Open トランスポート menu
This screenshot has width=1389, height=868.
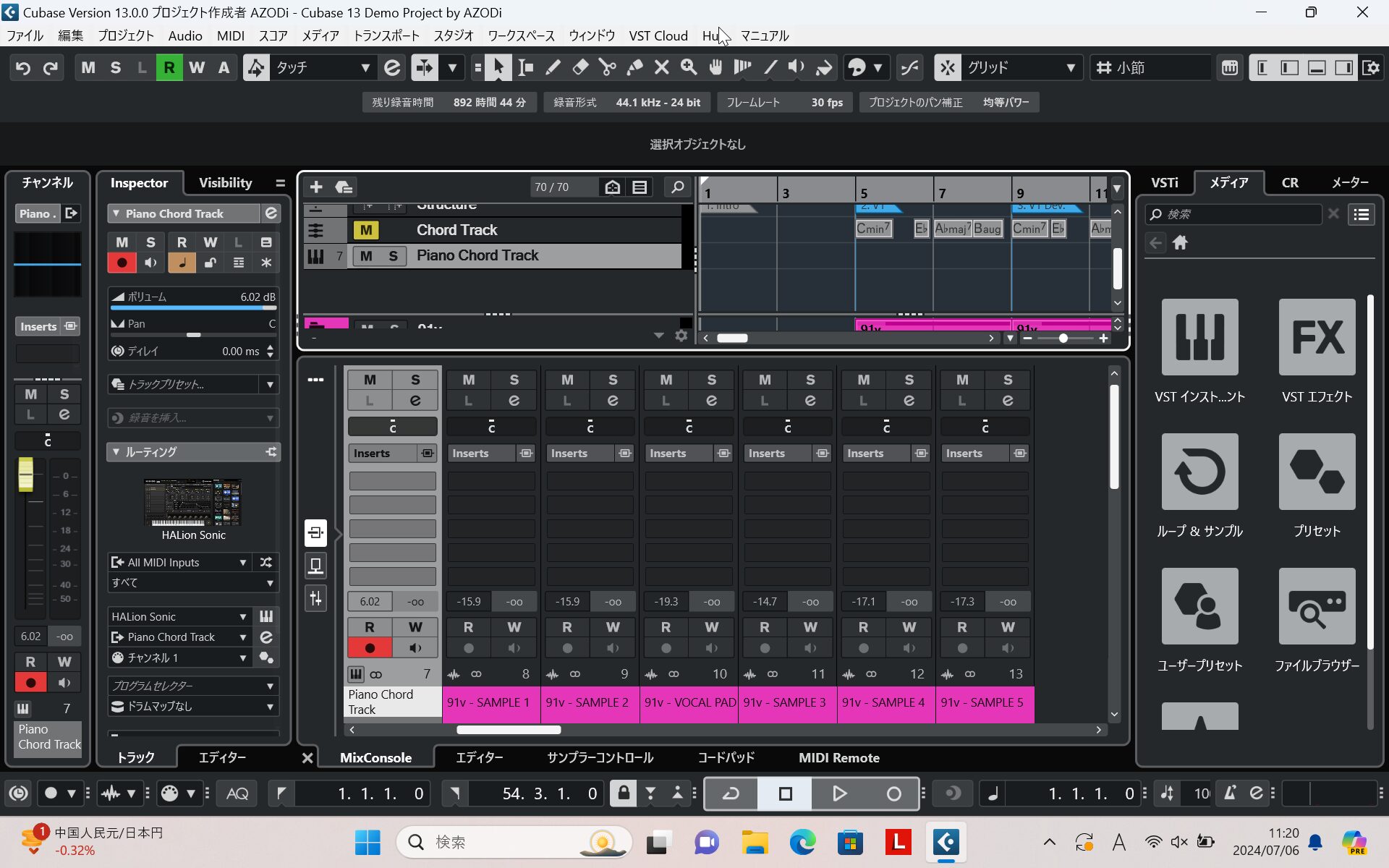[386, 36]
